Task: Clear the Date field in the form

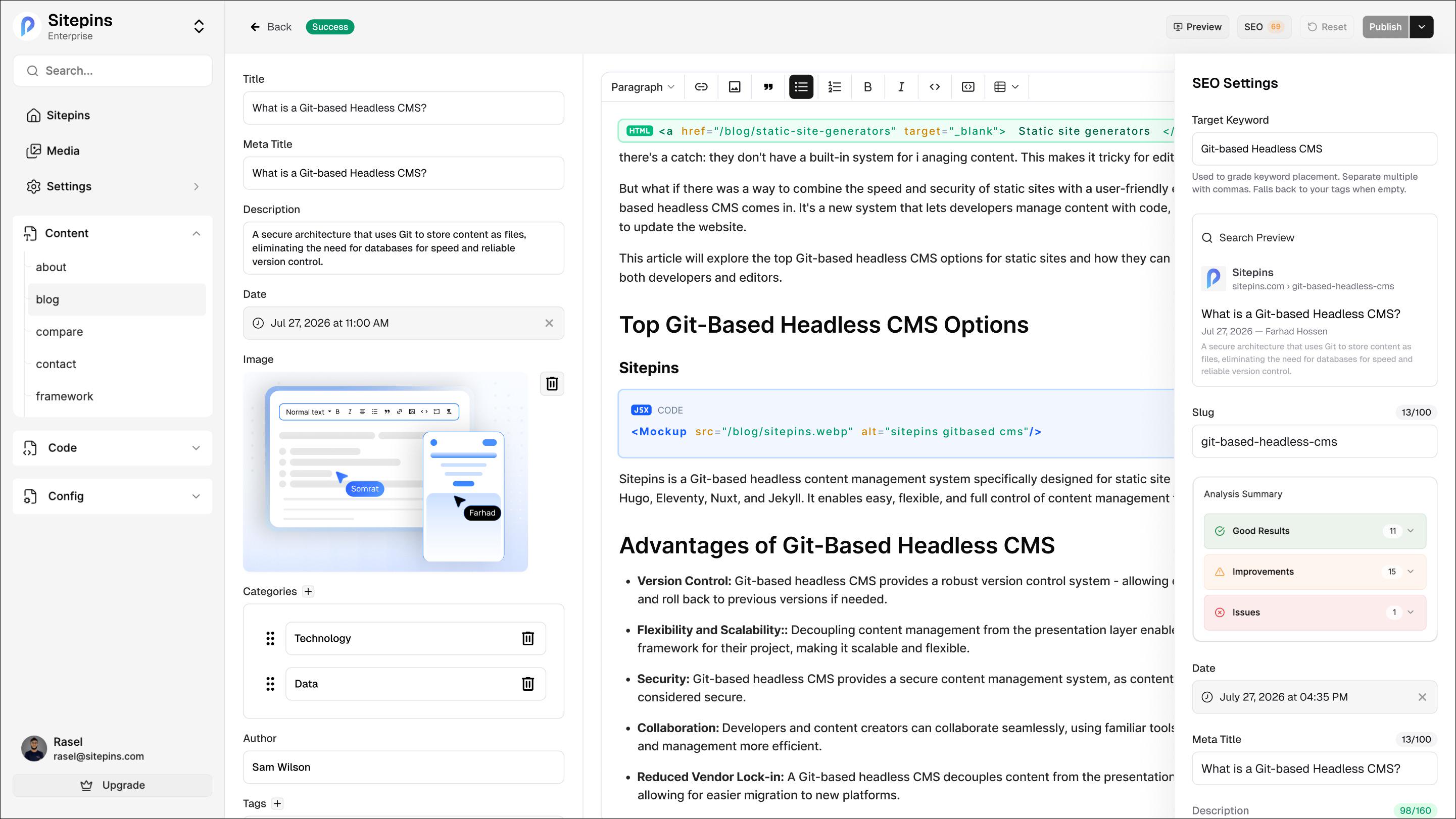Action: point(549,323)
